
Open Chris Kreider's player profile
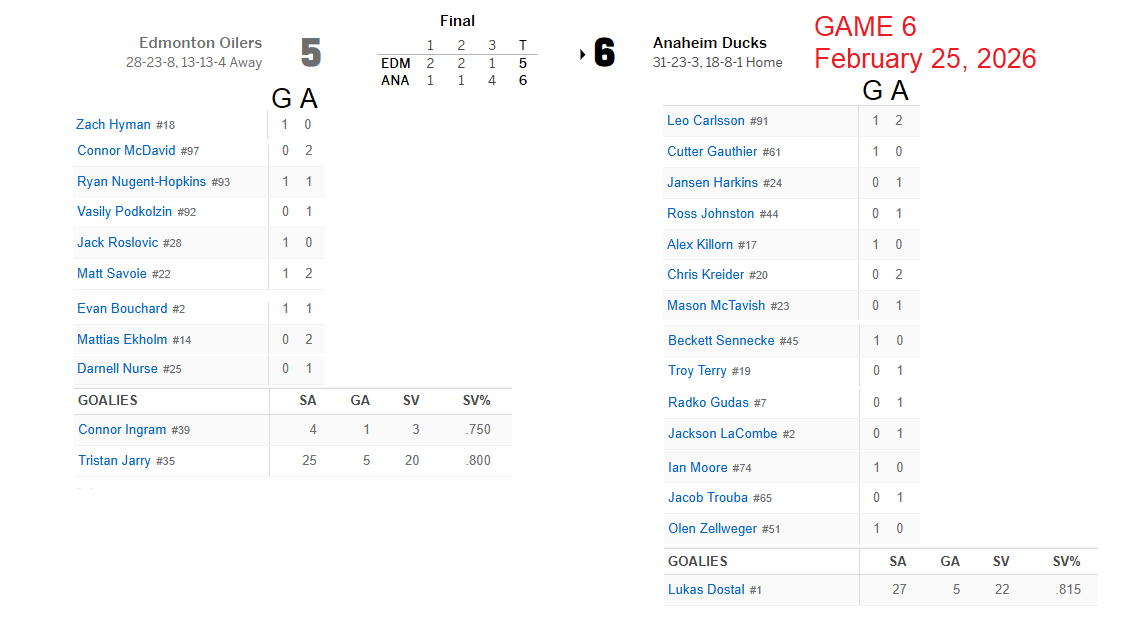pos(706,275)
